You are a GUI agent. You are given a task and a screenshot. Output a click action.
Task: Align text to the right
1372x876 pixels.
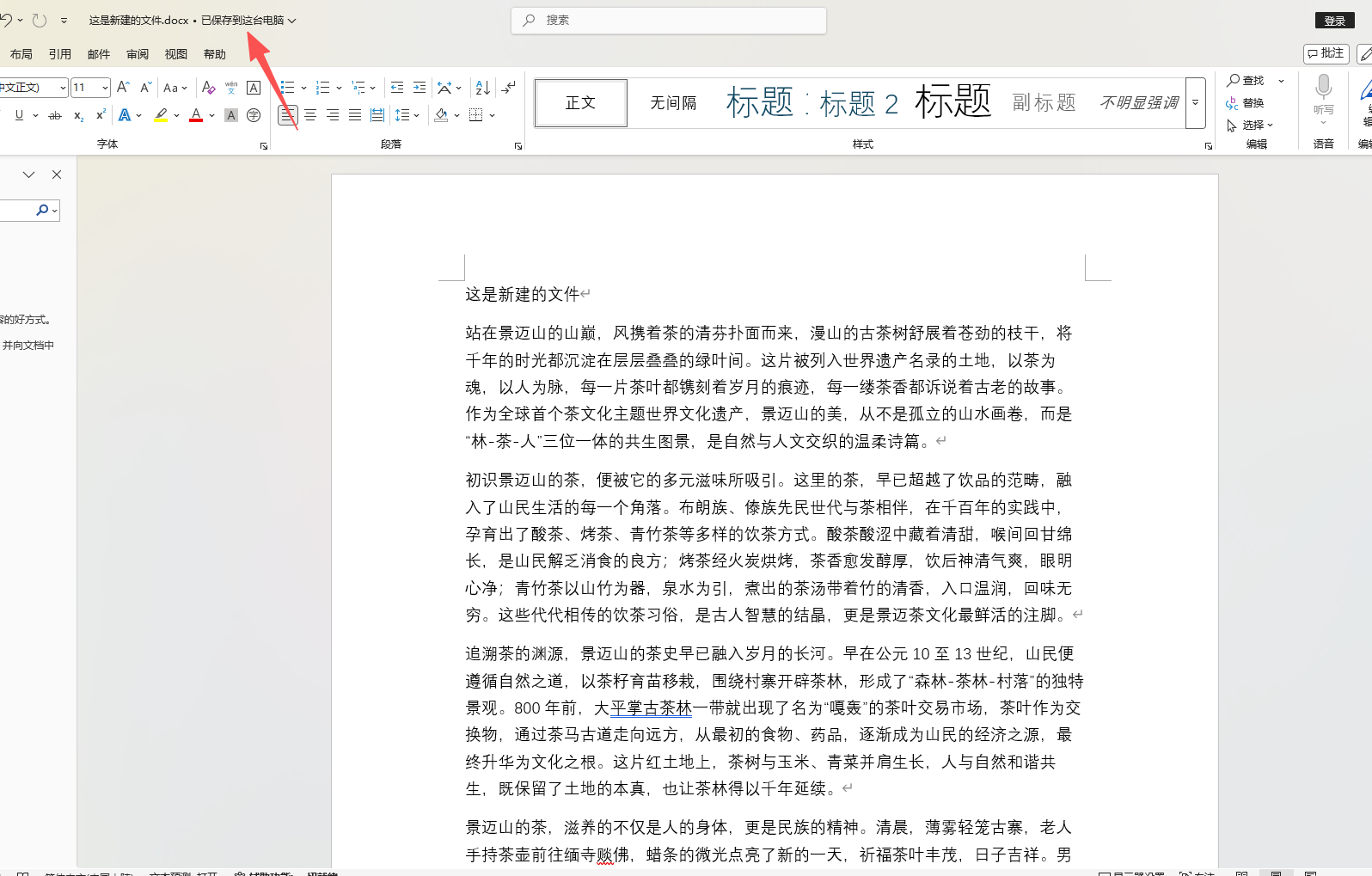pos(333,115)
